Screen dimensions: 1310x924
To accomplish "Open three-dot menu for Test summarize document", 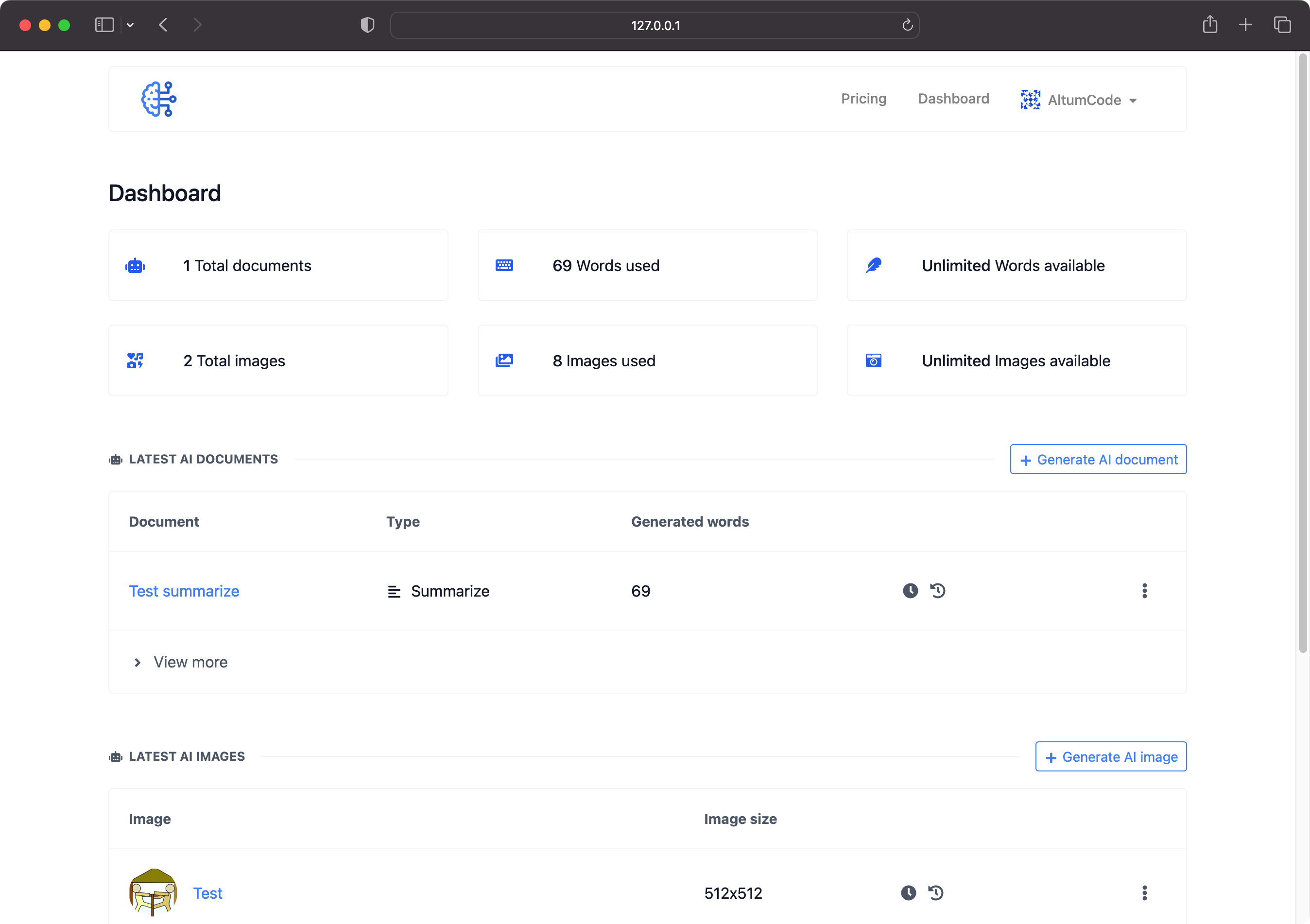I will (x=1144, y=591).
